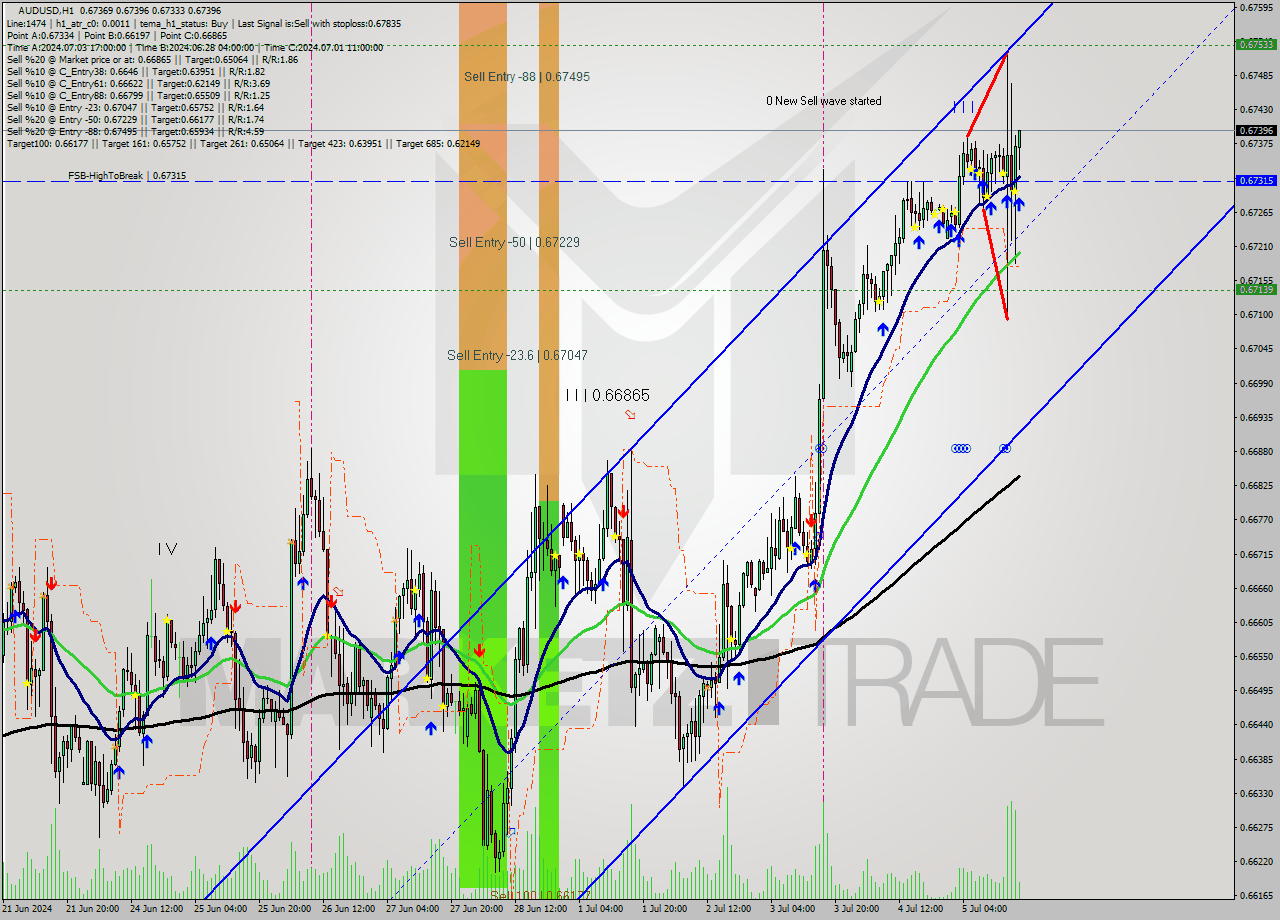The image size is (1280, 920).
Task: Click the 'Sell %20 @ Market price' line
Action: coord(152,59)
